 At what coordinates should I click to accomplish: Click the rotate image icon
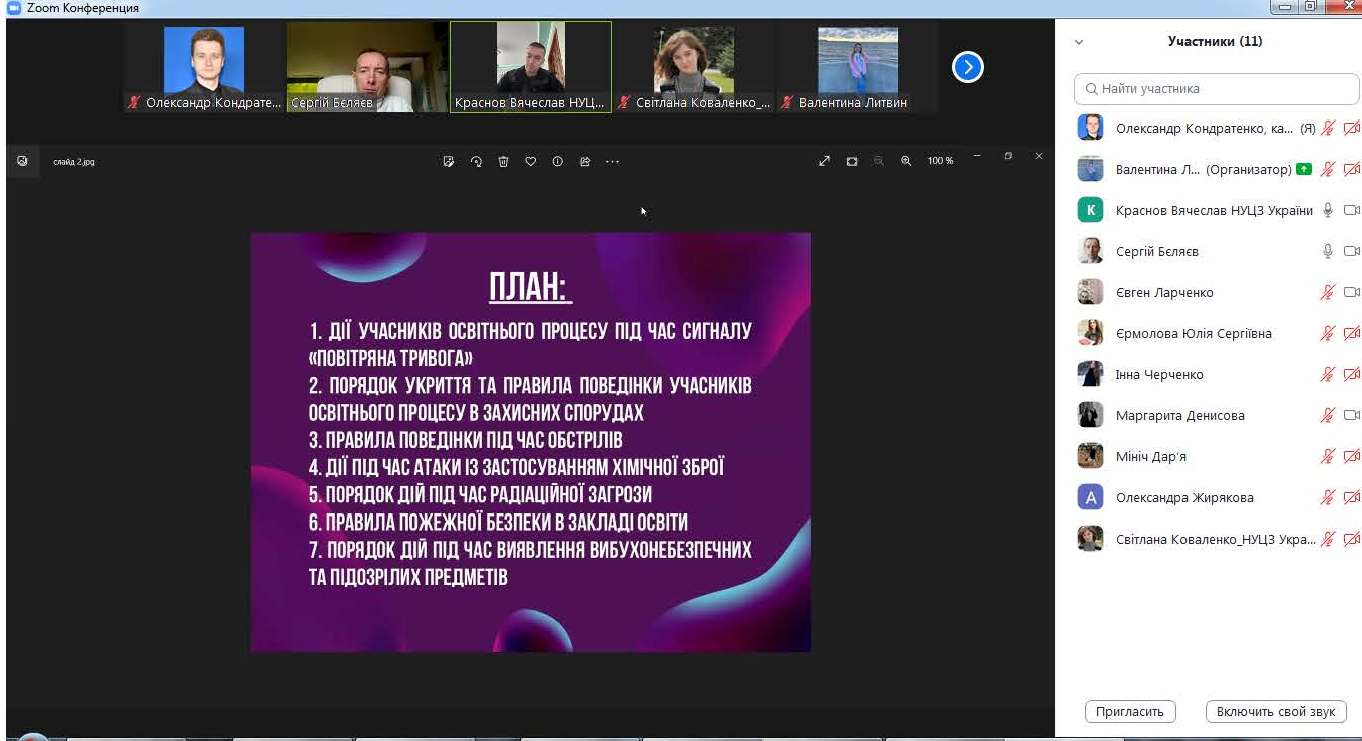[x=476, y=161]
